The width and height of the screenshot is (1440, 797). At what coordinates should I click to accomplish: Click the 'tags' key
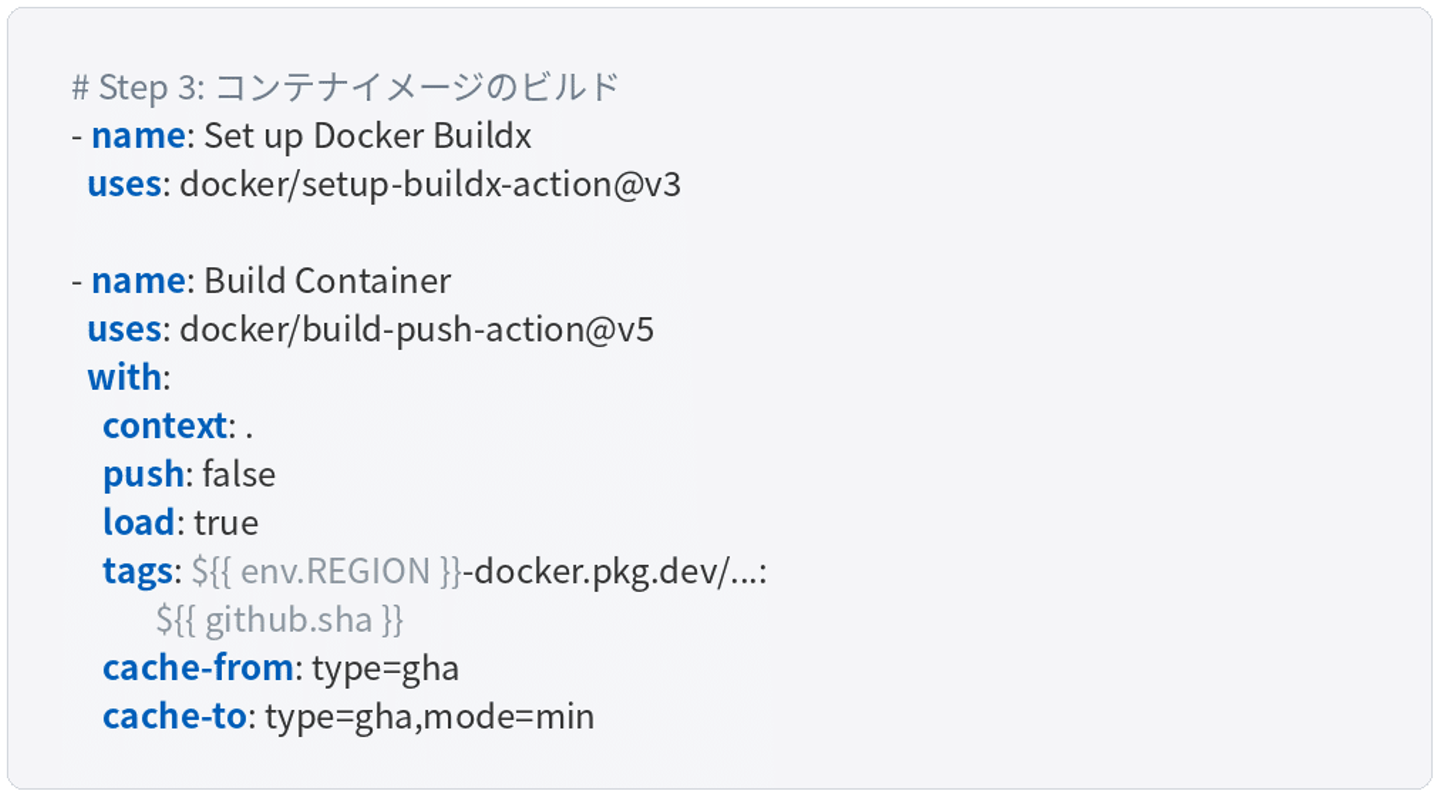tap(137, 571)
